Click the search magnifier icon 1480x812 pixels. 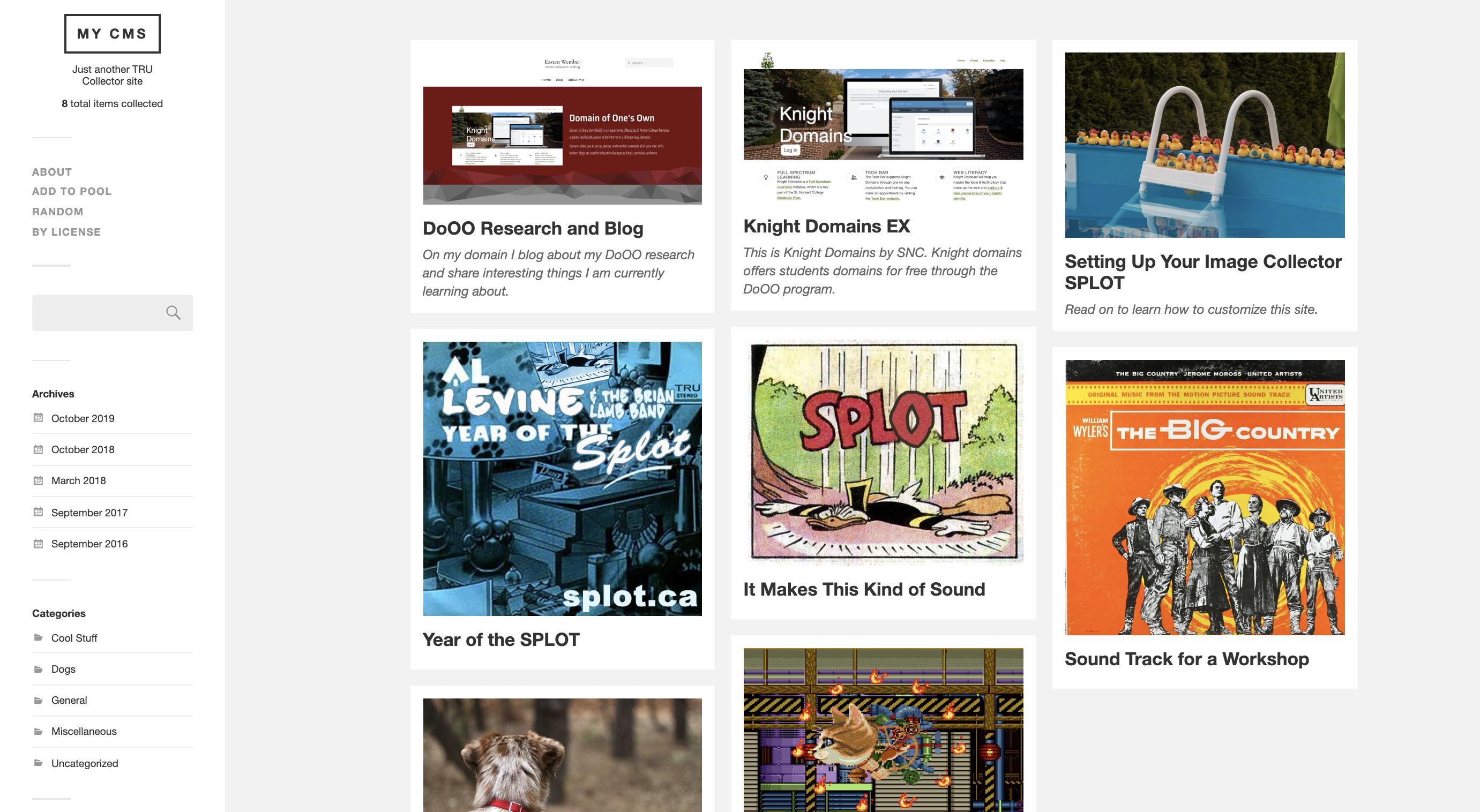click(x=173, y=312)
